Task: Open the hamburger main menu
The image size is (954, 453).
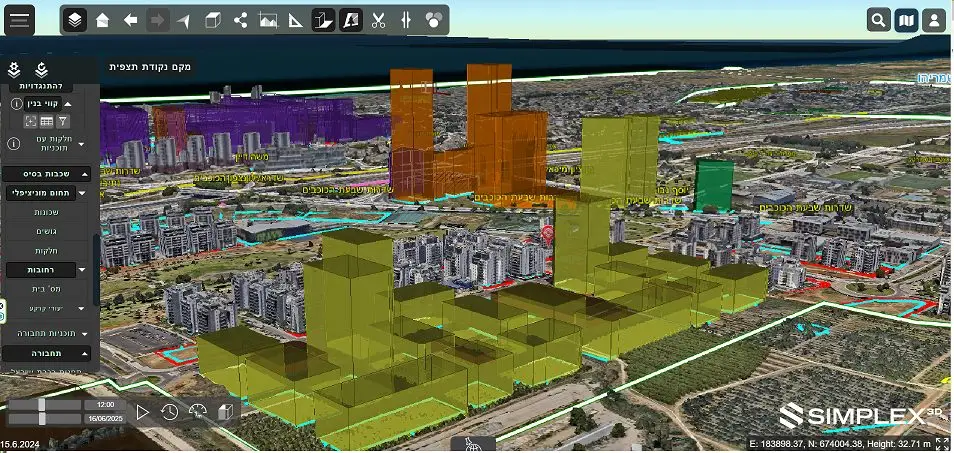Action: (19, 20)
